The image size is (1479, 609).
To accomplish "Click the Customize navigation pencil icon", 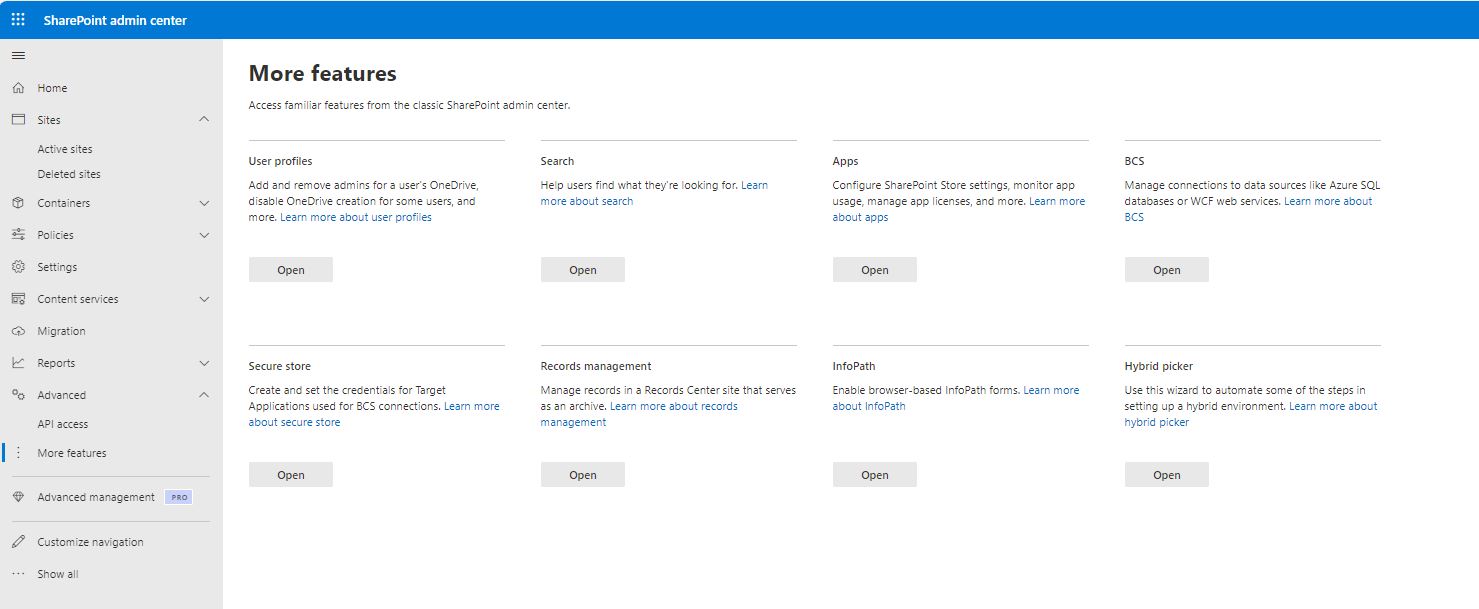I will [18, 542].
